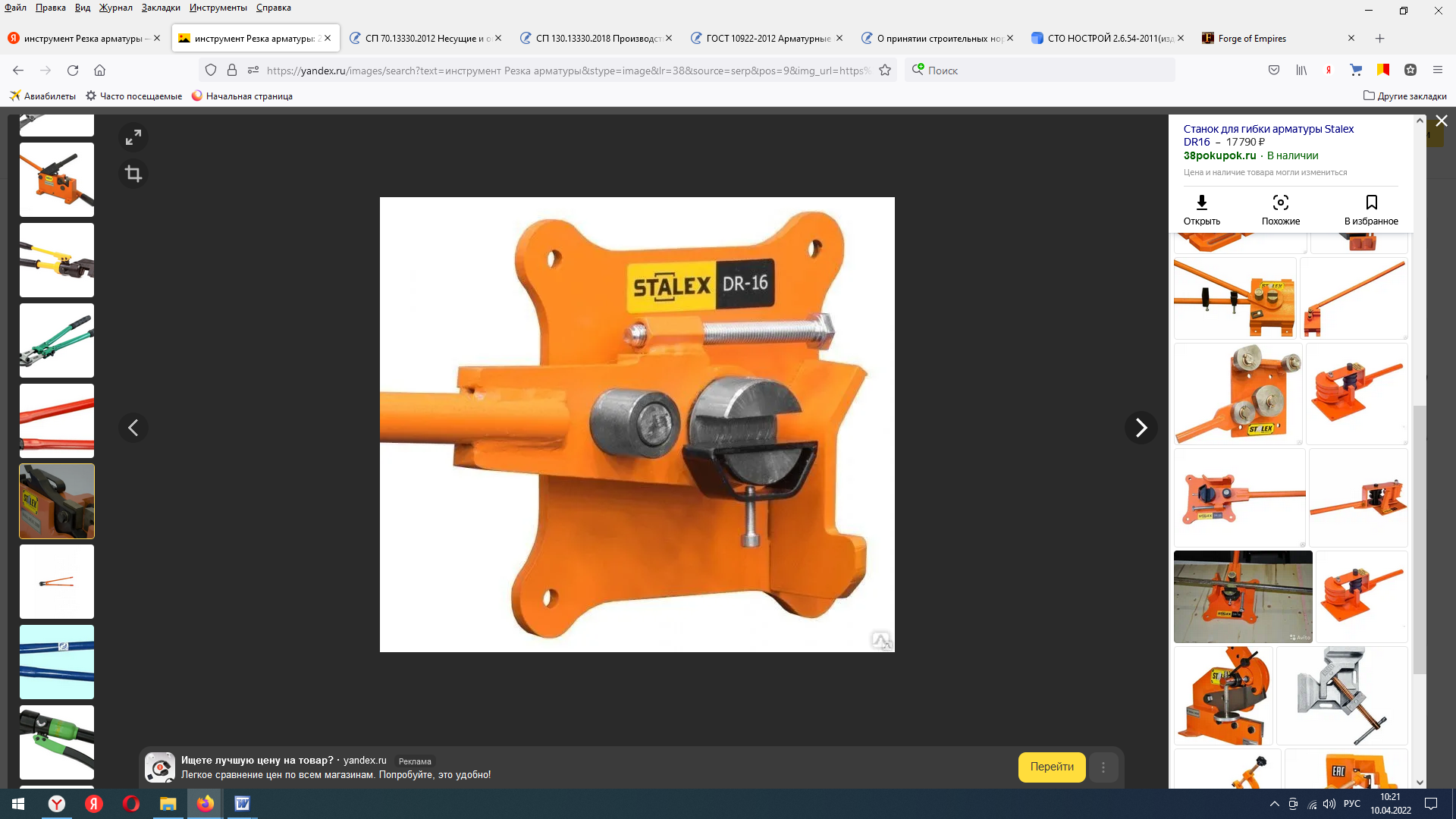Click the Перейти ad button
The height and width of the screenshot is (819, 1456).
(x=1052, y=767)
